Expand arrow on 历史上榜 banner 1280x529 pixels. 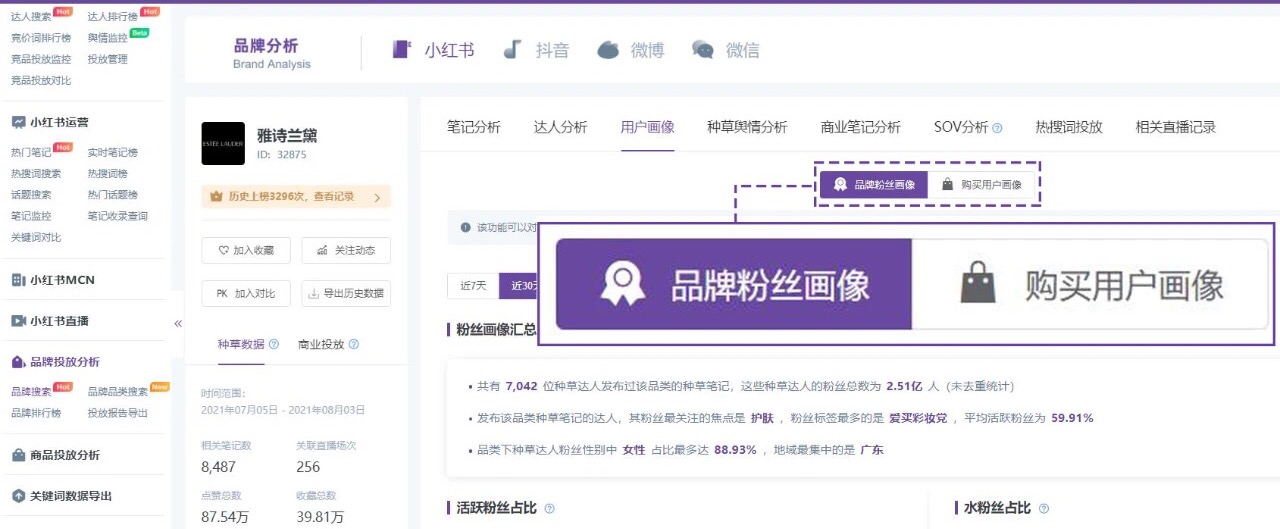tap(377, 197)
